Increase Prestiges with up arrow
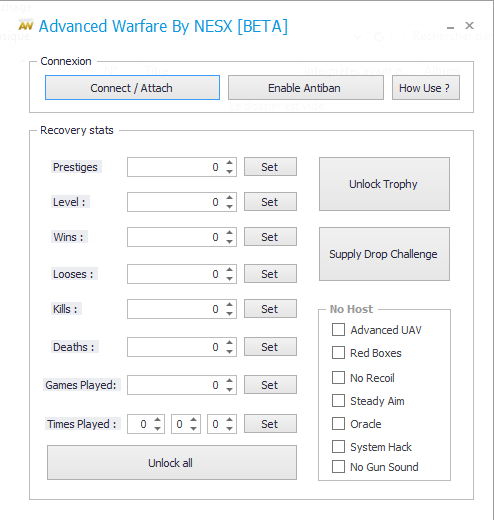 (x=229, y=162)
